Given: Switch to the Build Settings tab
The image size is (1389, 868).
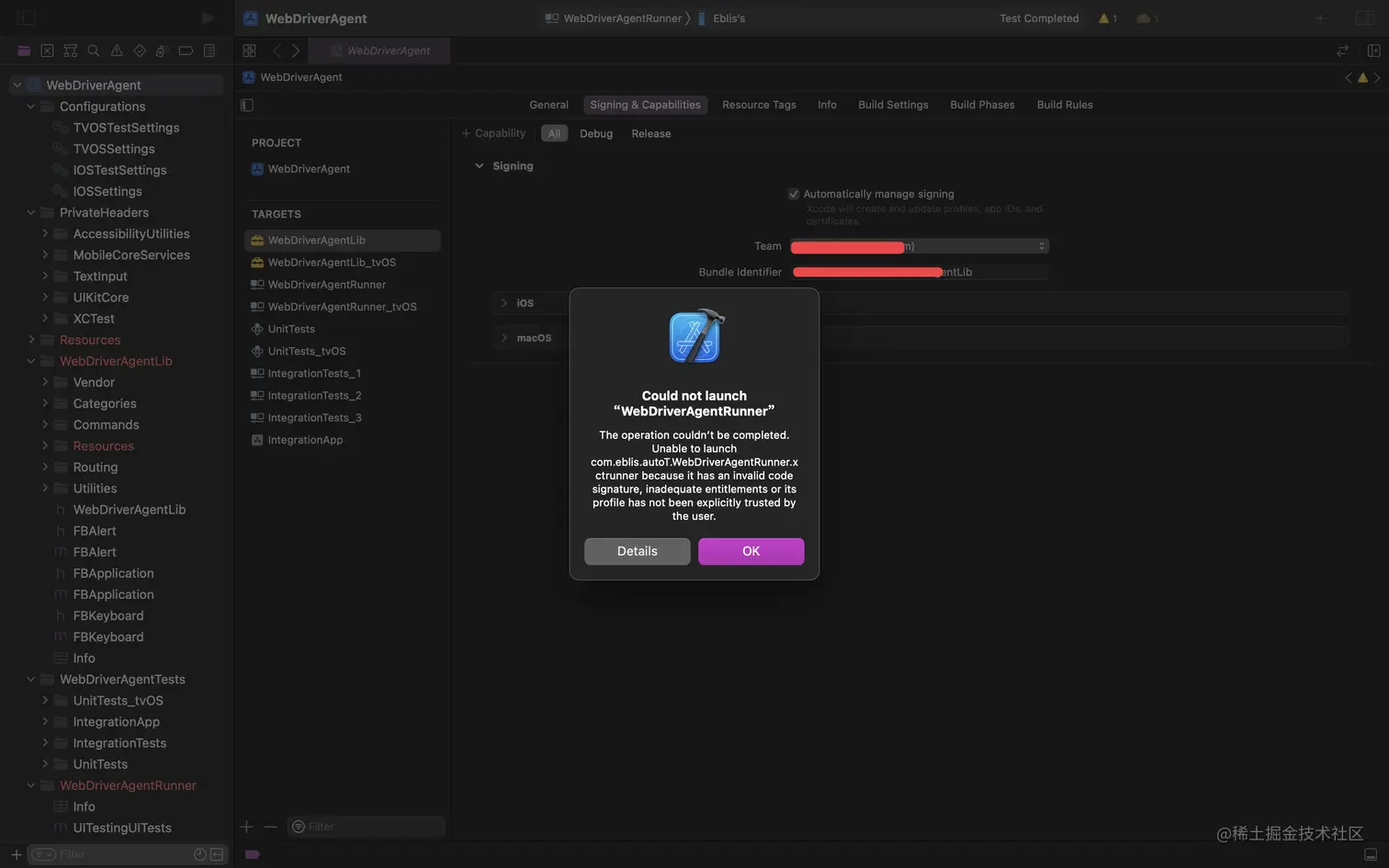Looking at the screenshot, I should tap(893, 105).
